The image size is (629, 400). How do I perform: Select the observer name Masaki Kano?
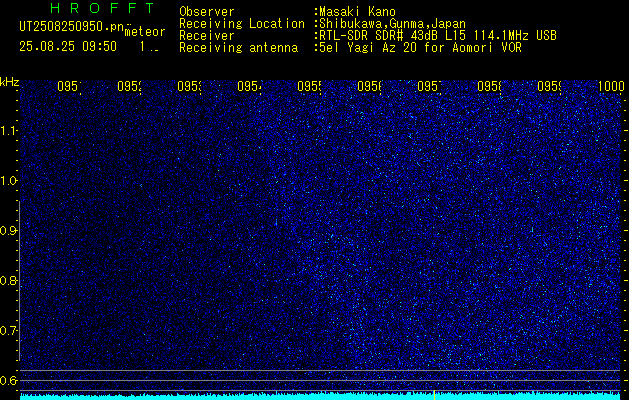click(x=357, y=12)
